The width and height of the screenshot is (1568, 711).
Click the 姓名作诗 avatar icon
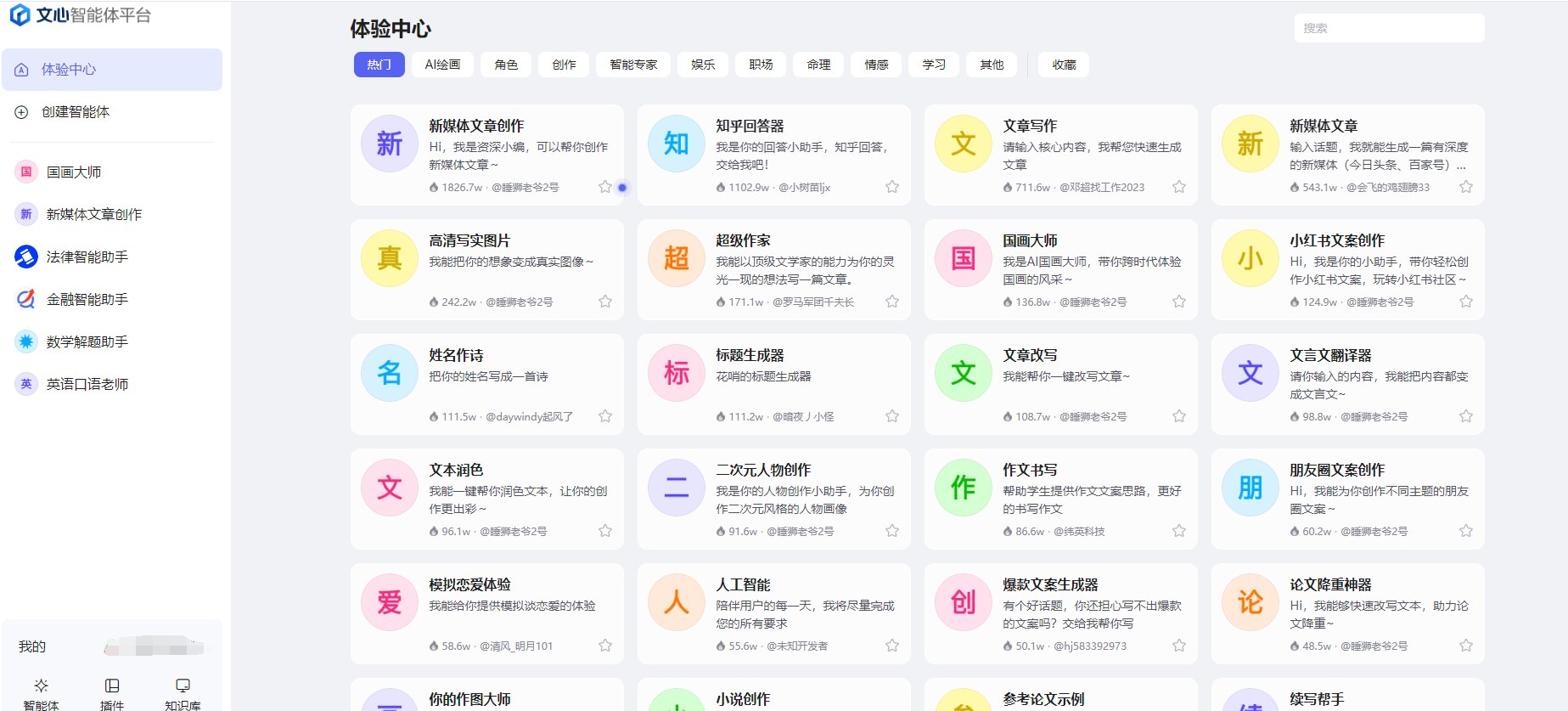pyautogui.click(x=390, y=373)
